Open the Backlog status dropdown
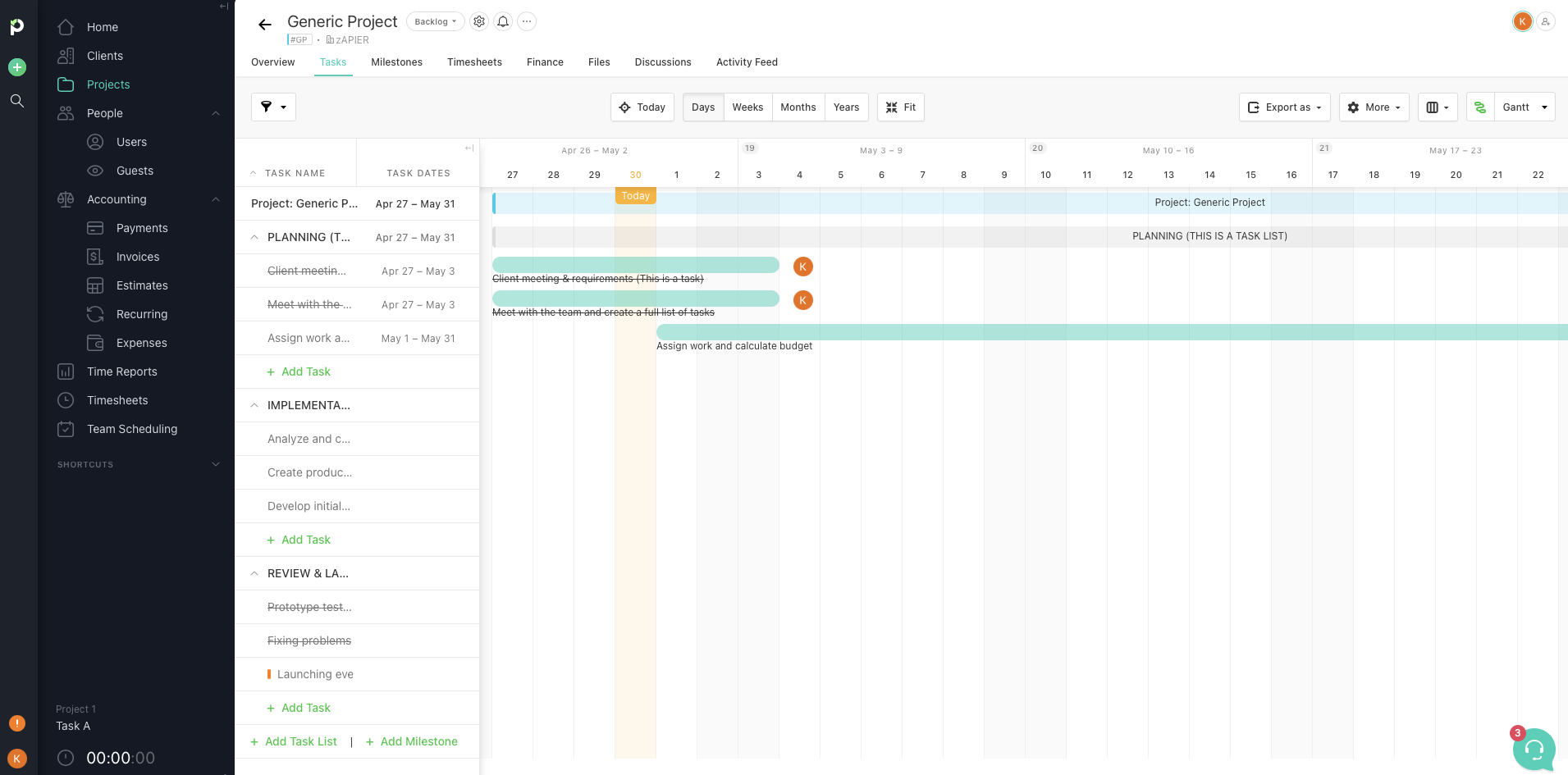The width and height of the screenshot is (1568, 775). [436, 21]
